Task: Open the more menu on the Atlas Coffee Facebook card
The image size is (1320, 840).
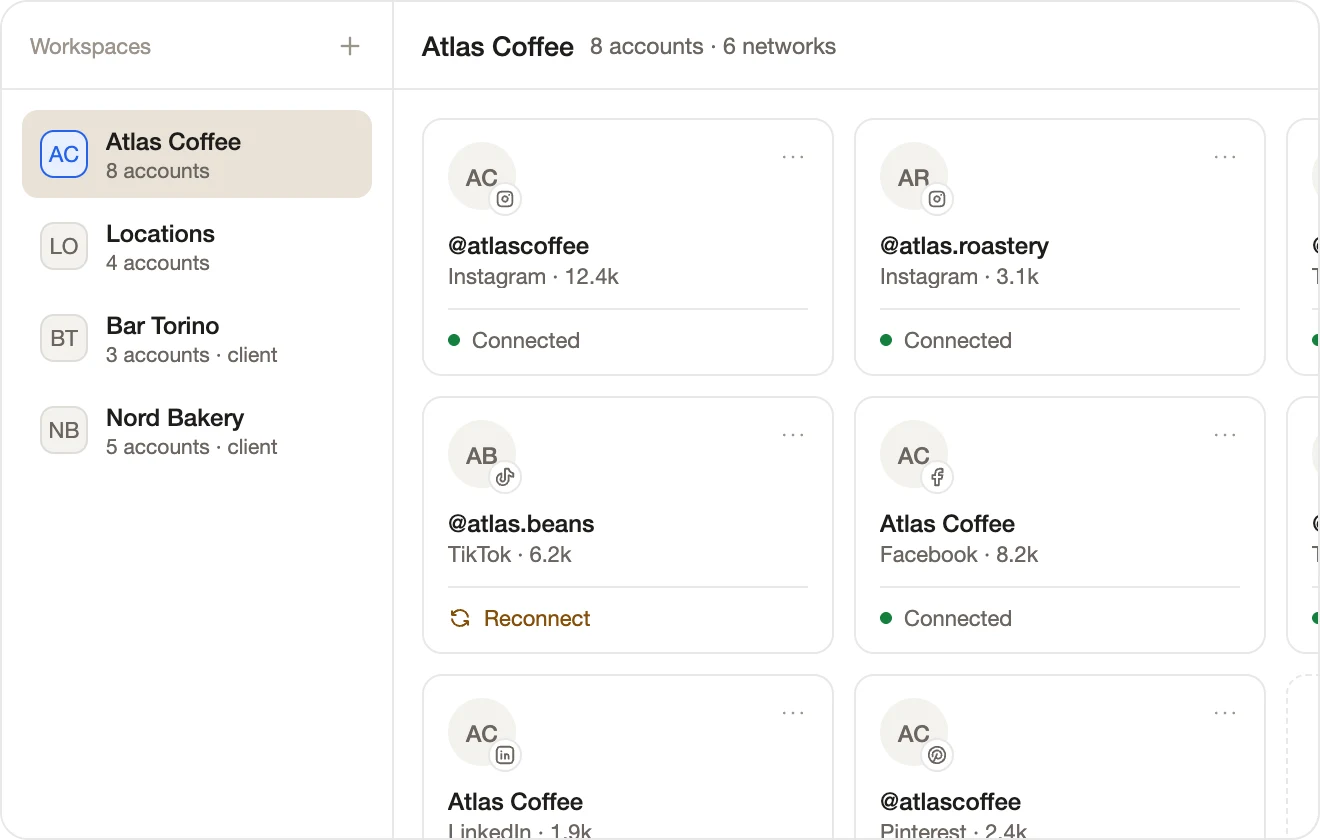Action: point(1225,435)
